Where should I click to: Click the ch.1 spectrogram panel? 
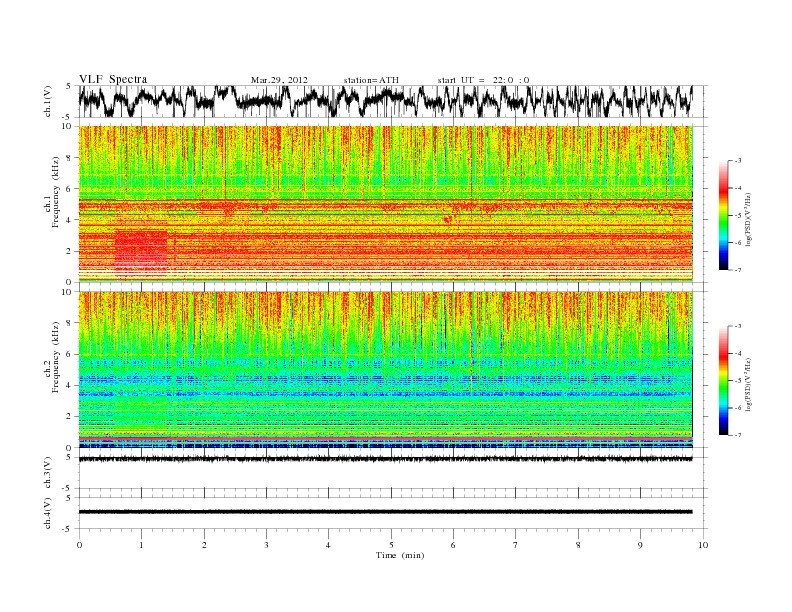point(385,204)
